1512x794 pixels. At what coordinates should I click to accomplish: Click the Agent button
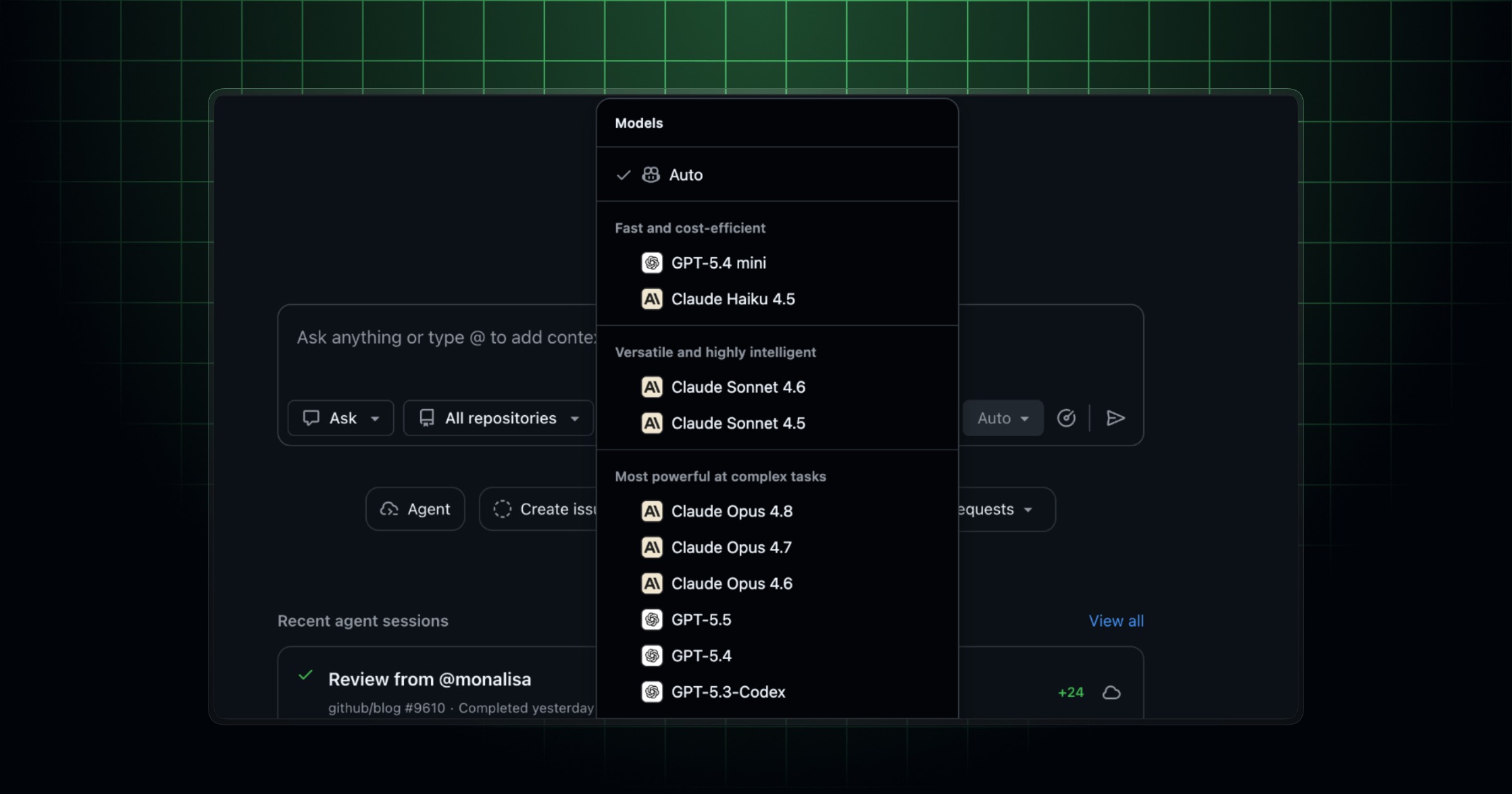(x=415, y=509)
